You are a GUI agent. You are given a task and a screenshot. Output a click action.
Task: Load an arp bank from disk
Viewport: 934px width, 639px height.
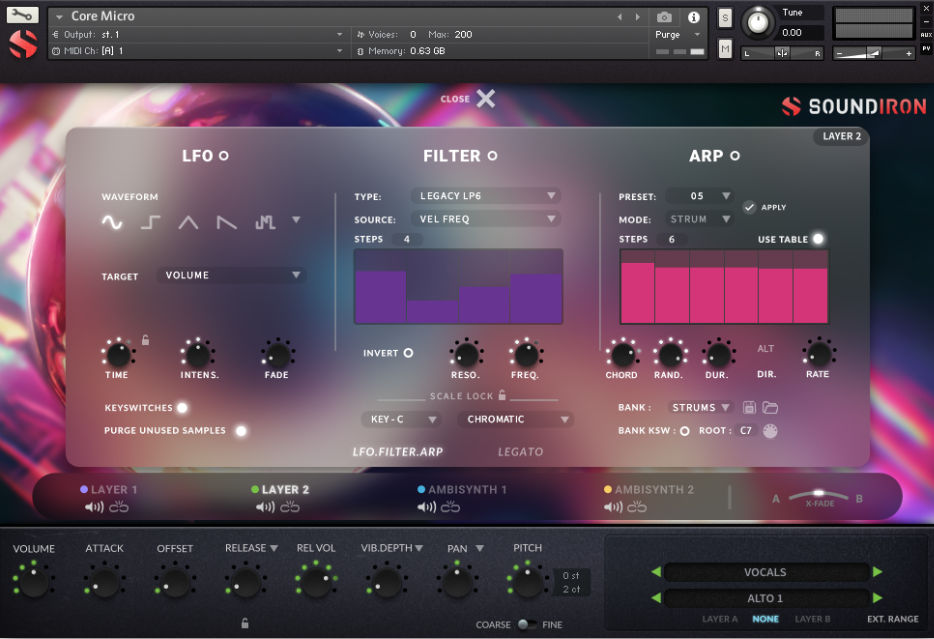(x=772, y=407)
